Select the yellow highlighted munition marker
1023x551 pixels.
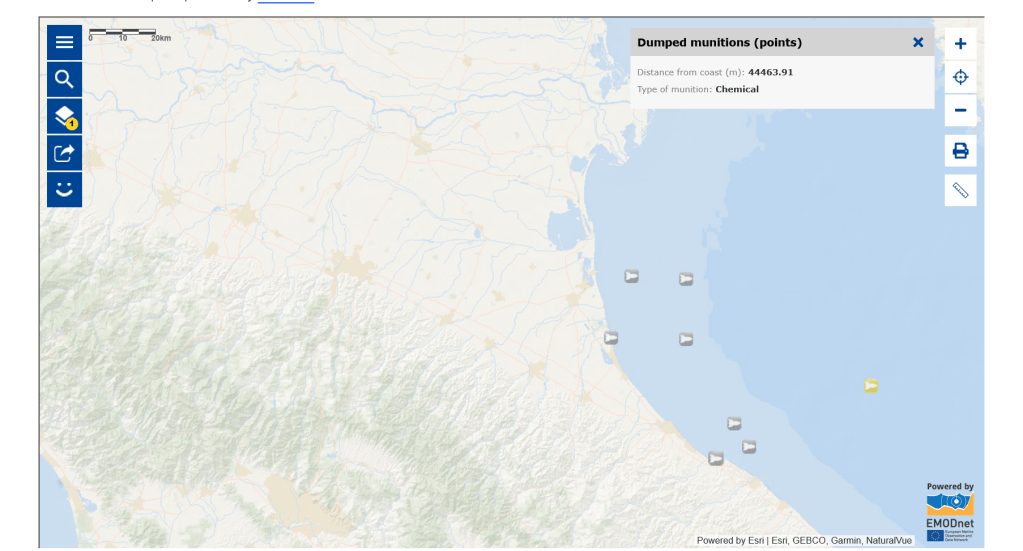click(x=871, y=386)
